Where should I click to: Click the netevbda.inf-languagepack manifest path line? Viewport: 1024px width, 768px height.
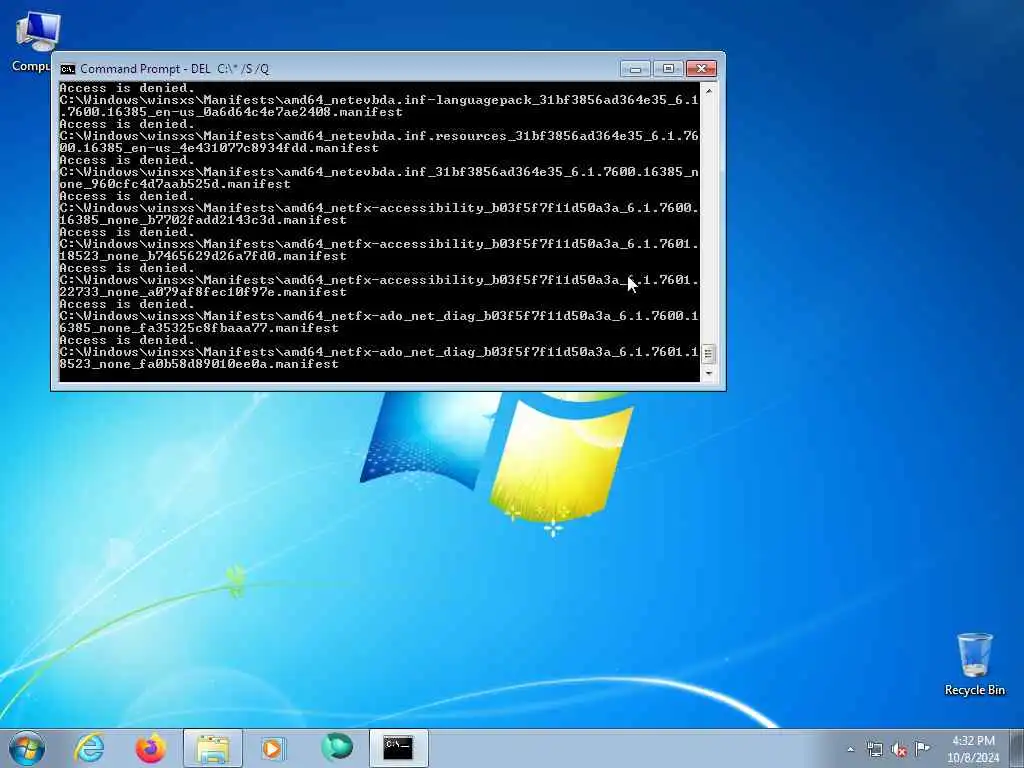tap(379, 100)
